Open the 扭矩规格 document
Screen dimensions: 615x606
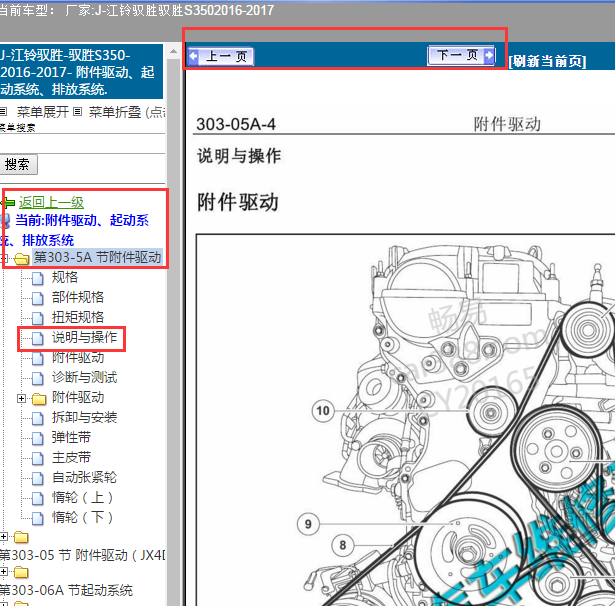click(78, 317)
